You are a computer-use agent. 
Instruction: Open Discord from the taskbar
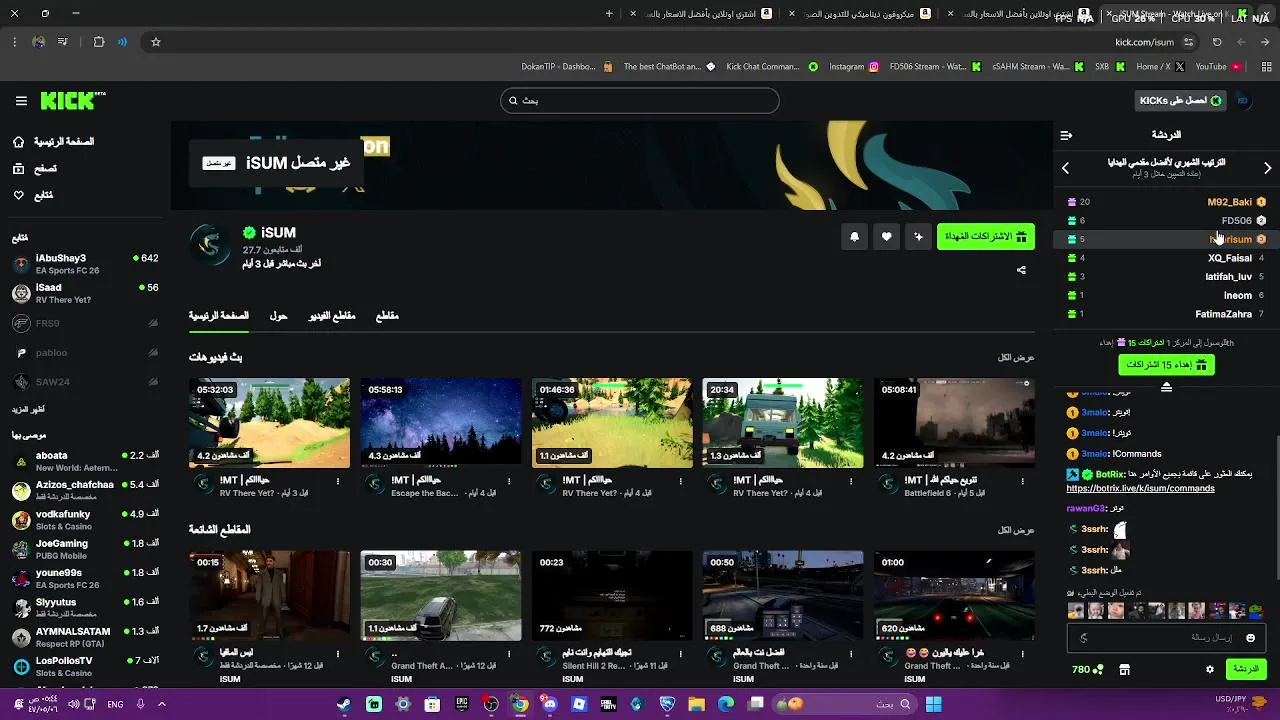click(x=549, y=704)
